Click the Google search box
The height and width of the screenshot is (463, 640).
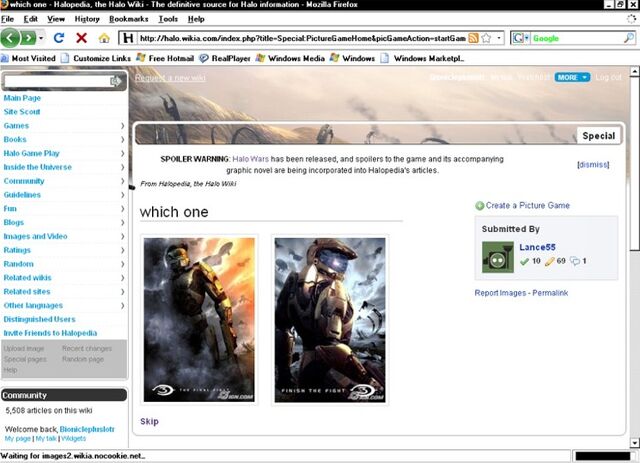(x=576, y=38)
